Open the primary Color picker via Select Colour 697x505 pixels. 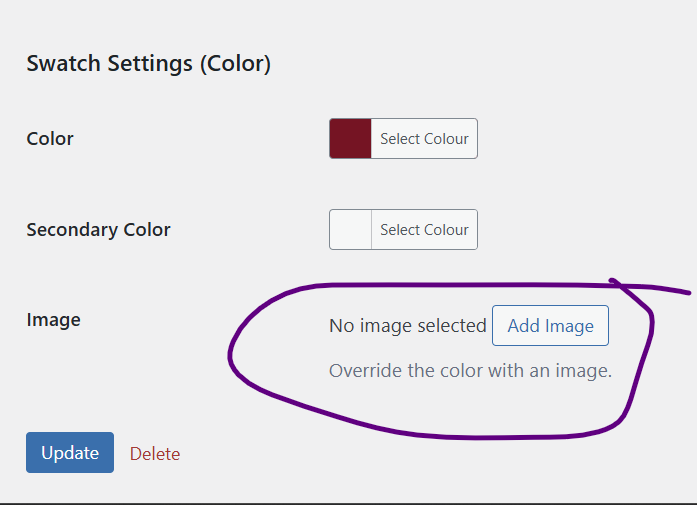click(424, 138)
